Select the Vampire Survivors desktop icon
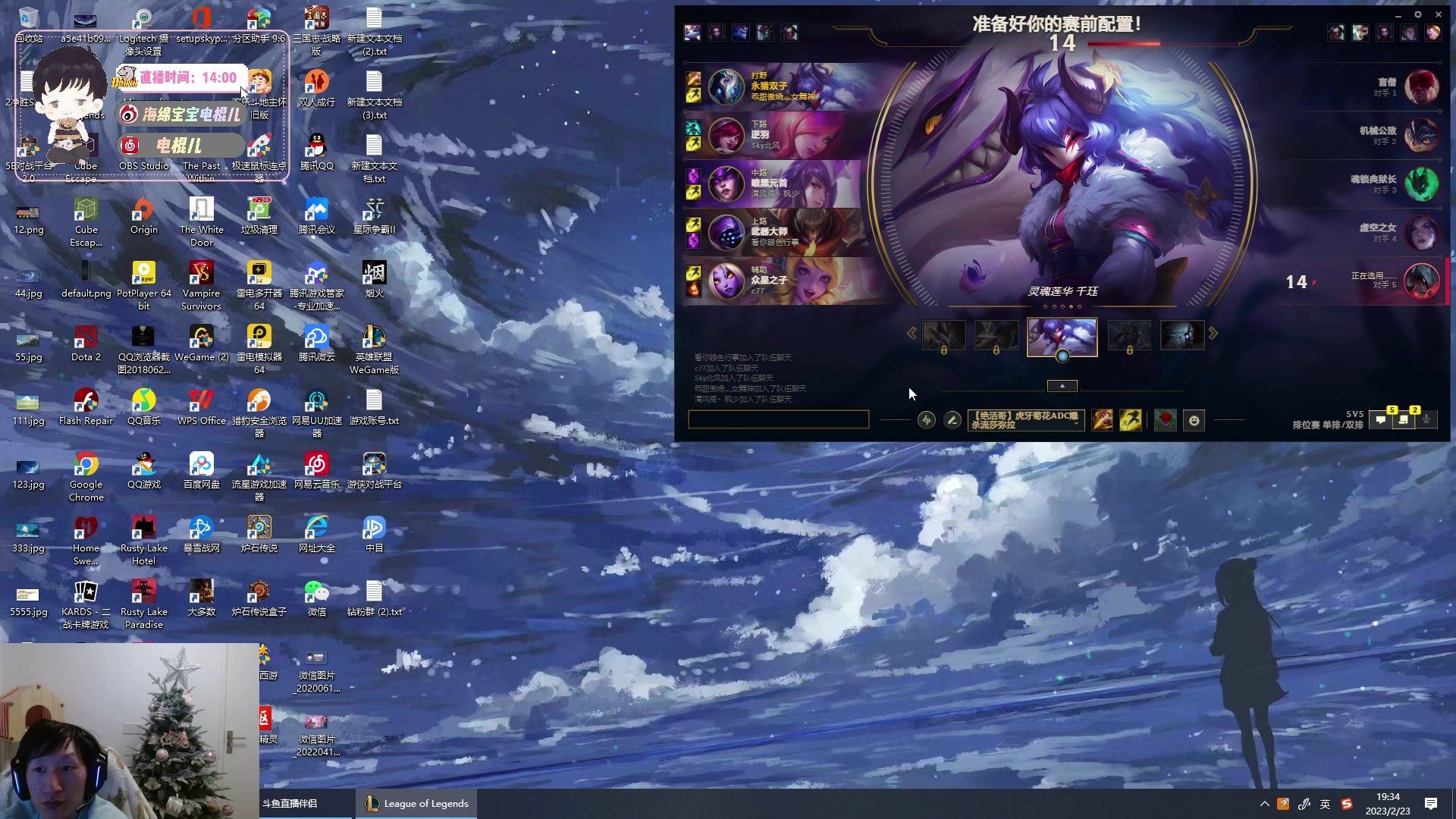This screenshot has height=819, width=1456. pyautogui.click(x=202, y=285)
